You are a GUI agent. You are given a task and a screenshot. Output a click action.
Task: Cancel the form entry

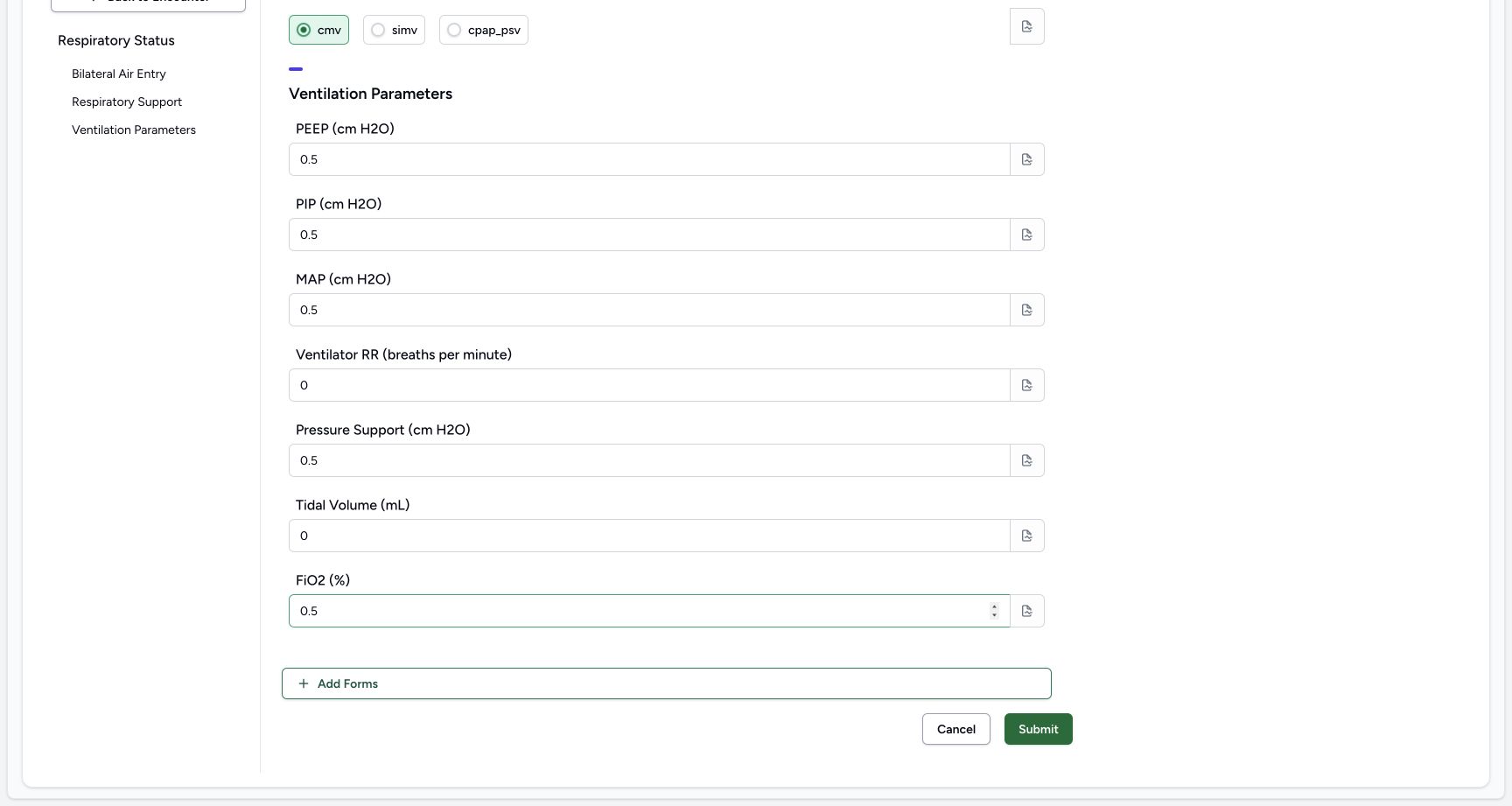[956, 729]
